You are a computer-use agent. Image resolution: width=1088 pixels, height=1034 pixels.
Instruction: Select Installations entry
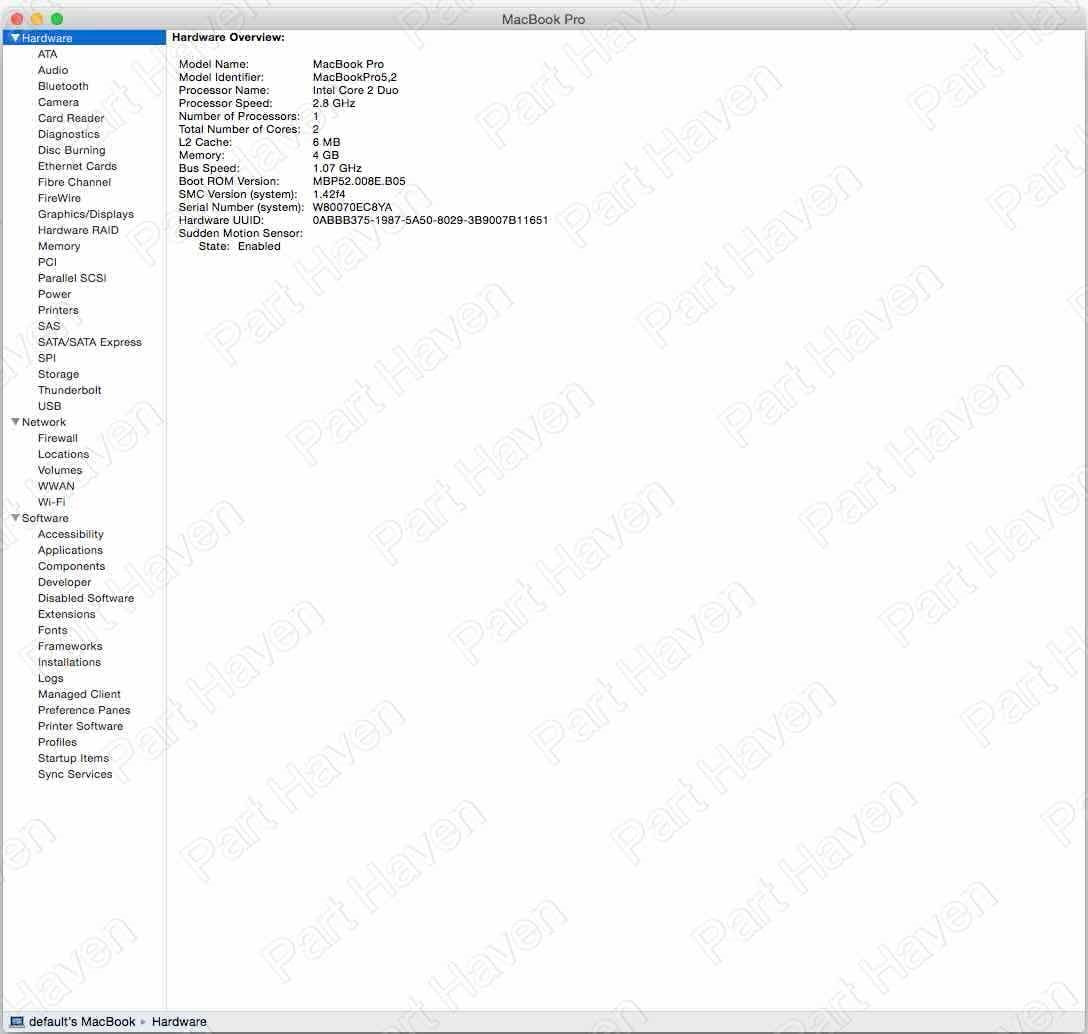69,661
